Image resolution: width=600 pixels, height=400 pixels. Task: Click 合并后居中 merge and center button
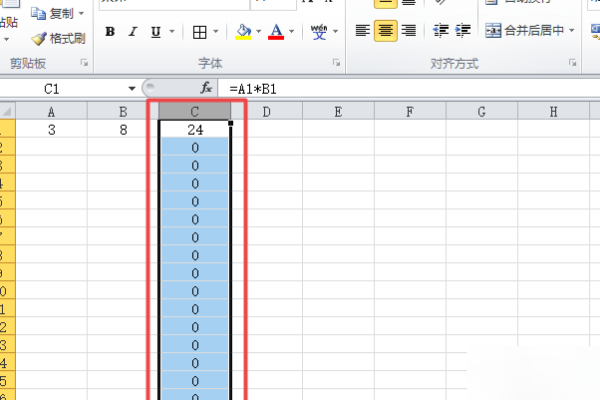[x=525, y=31]
